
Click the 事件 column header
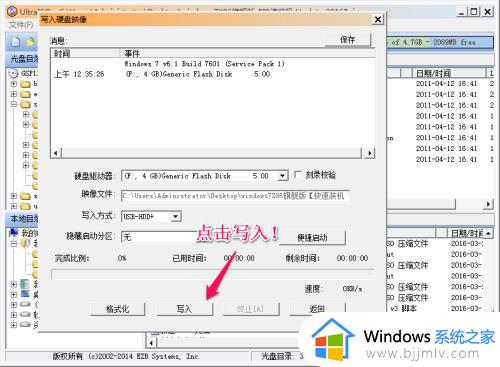[x=247, y=53]
